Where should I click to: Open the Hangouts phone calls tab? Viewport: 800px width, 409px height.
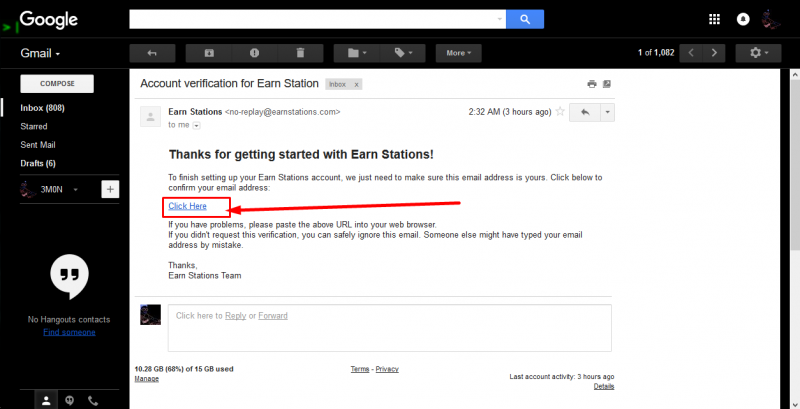(x=93, y=400)
